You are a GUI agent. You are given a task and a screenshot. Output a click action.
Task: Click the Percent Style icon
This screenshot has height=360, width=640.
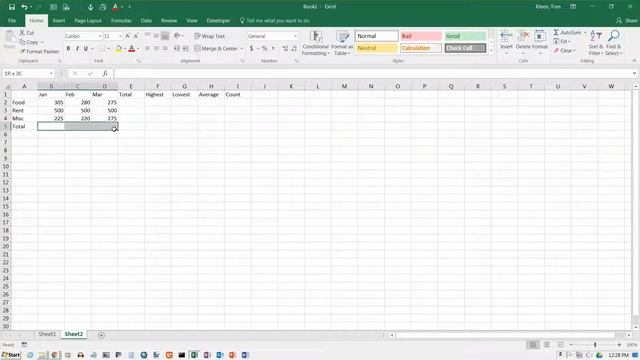[264, 49]
